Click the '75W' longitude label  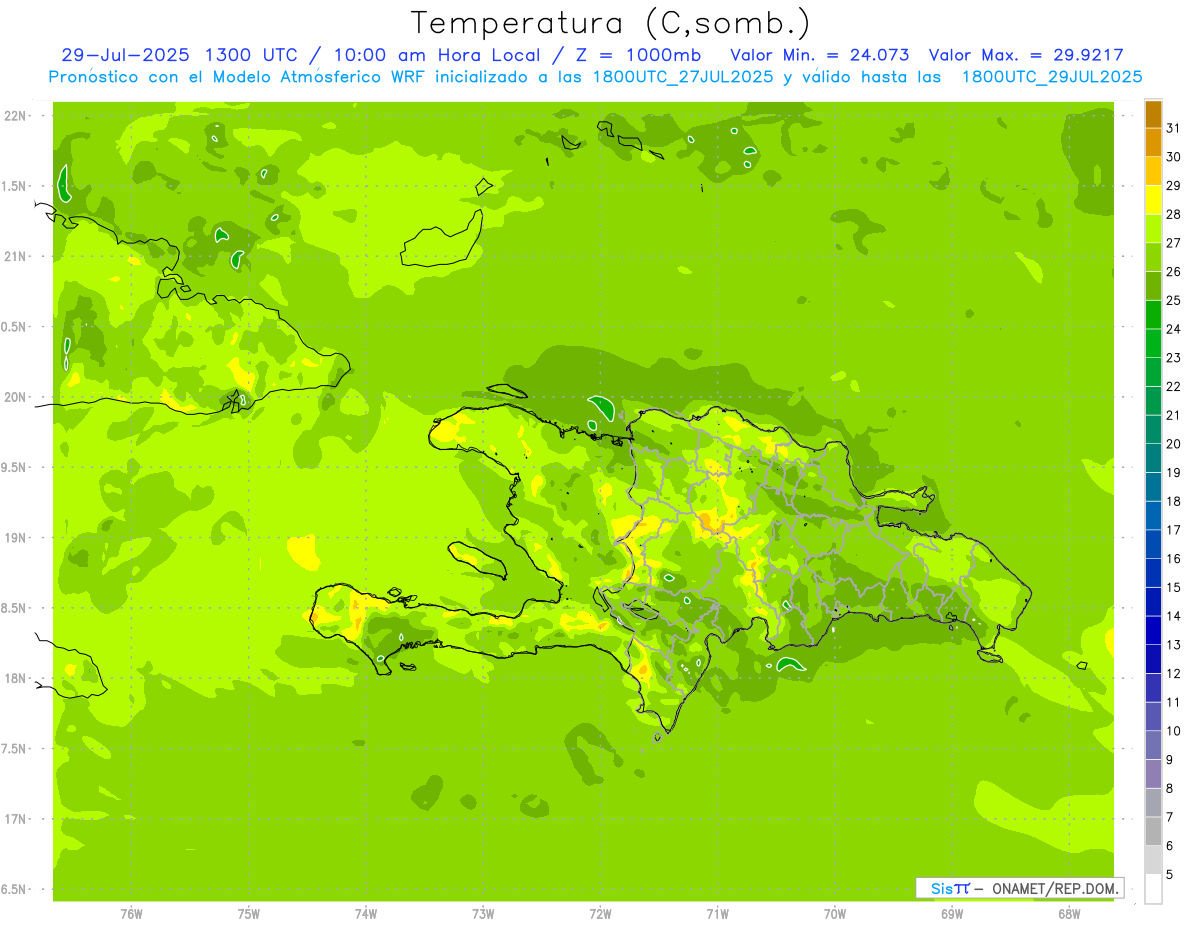[x=249, y=914]
